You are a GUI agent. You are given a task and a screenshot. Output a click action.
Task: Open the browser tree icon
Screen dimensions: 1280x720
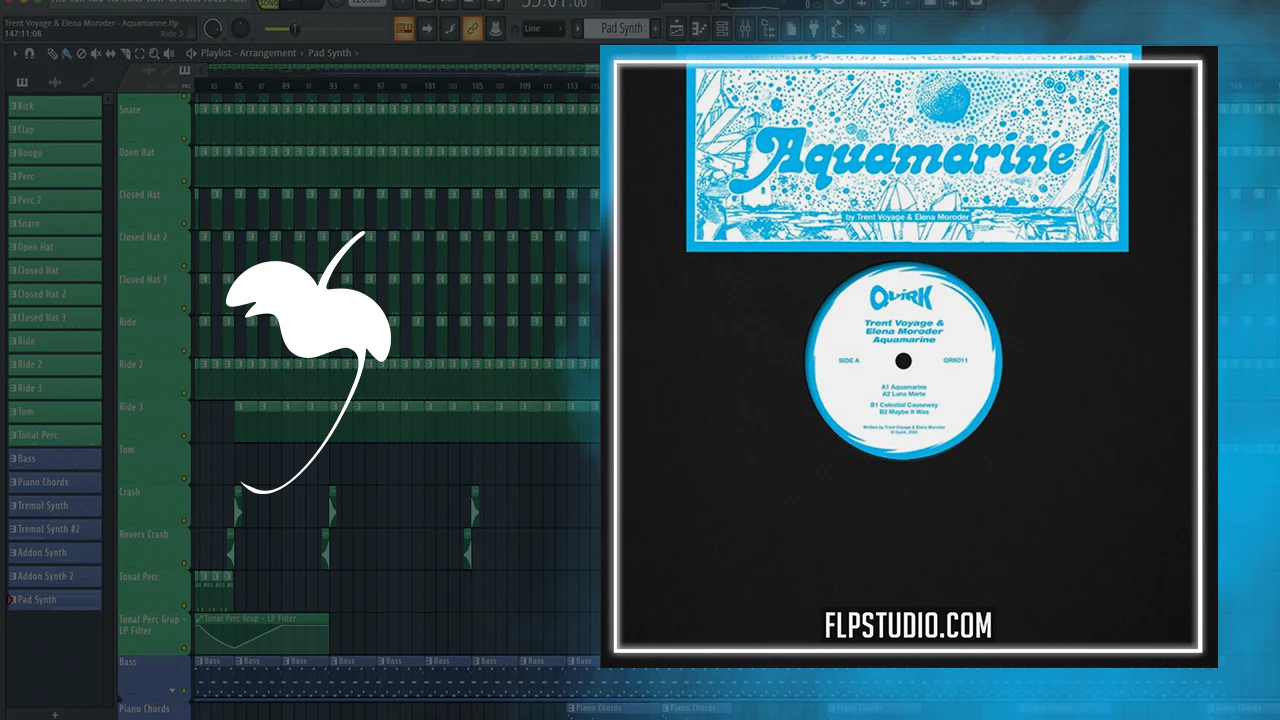pyautogui.click(x=768, y=29)
